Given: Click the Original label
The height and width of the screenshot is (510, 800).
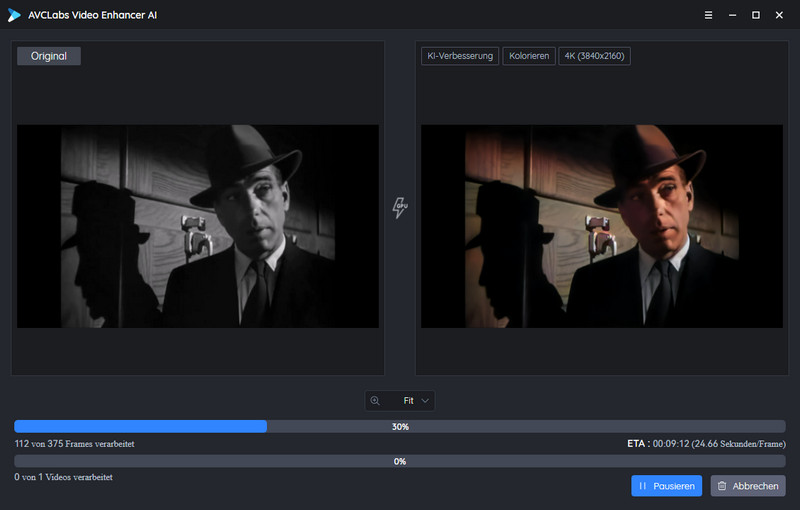Looking at the screenshot, I should [49, 56].
